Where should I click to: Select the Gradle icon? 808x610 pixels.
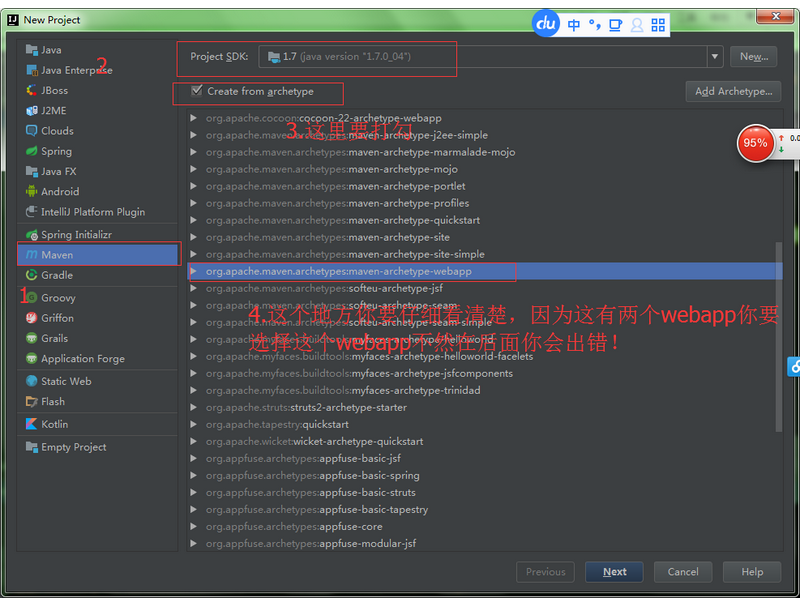pos(31,275)
